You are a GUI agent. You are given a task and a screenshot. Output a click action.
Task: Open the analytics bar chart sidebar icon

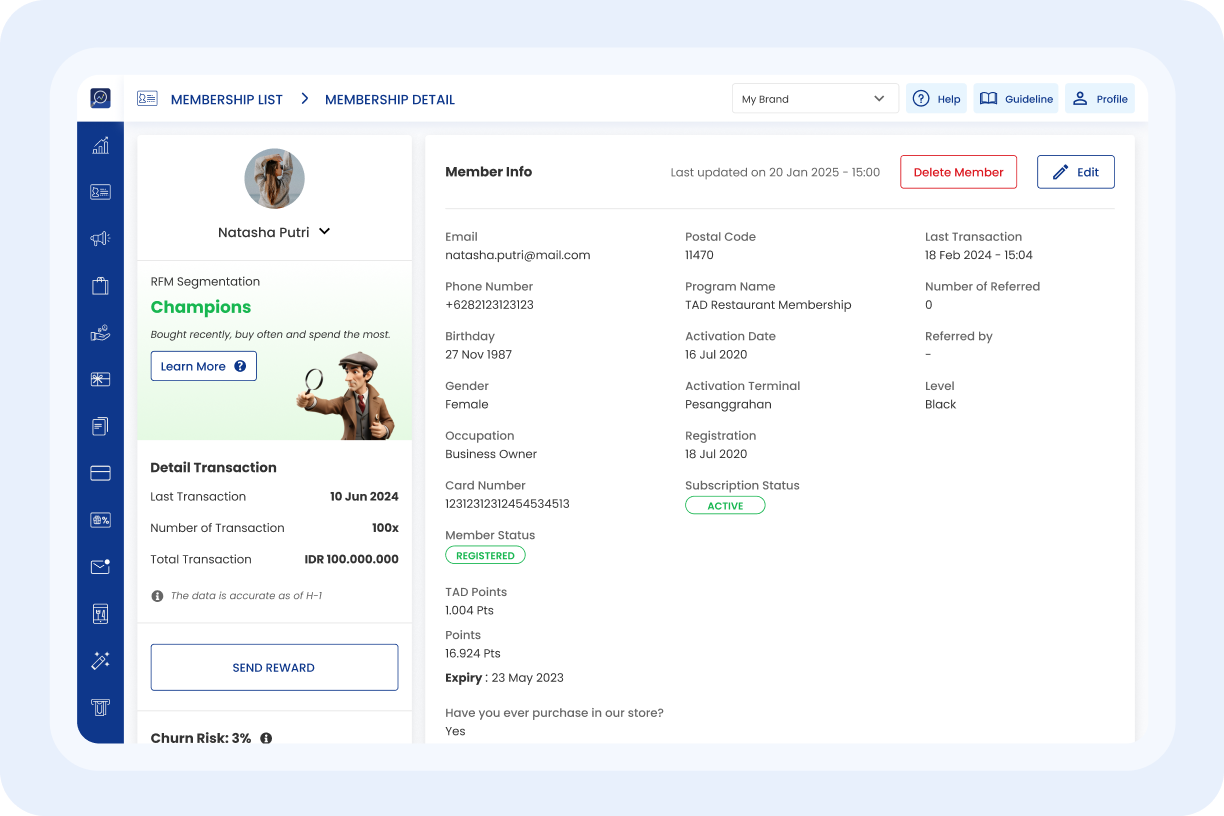coord(100,145)
